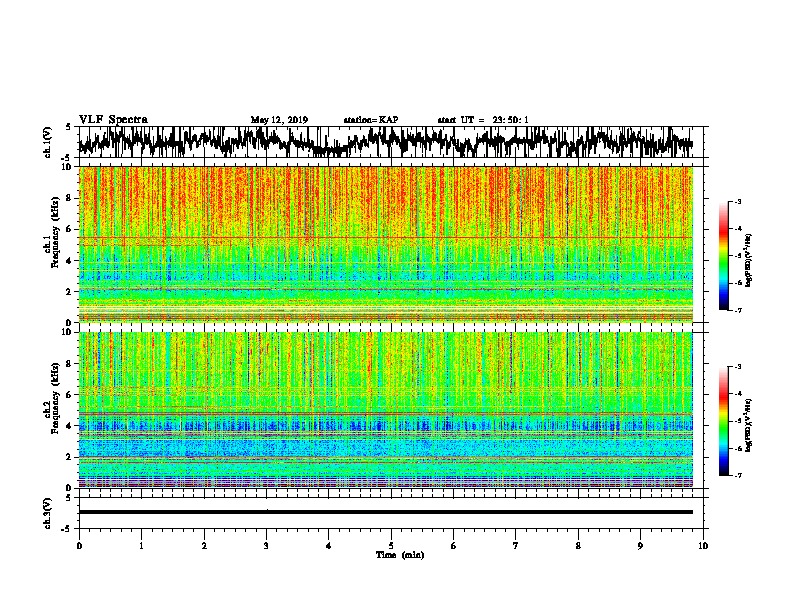This screenshot has width=792, height=612.
Task: Click the time axis tick label "8"
Action: pyautogui.click(x=578, y=546)
